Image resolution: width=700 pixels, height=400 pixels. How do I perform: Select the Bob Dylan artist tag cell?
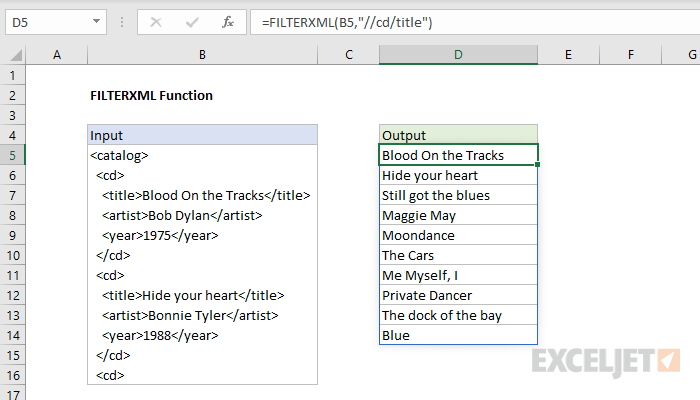click(x=202, y=216)
